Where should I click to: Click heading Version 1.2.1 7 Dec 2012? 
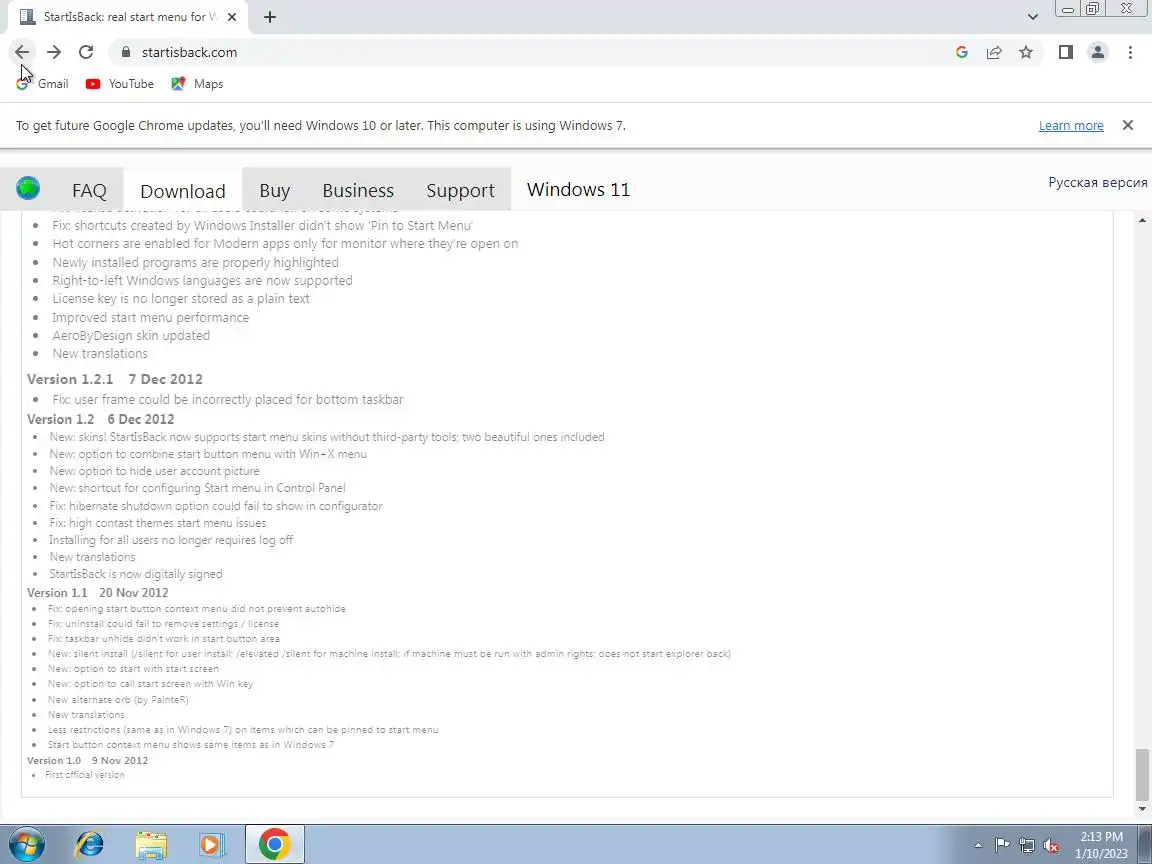115,379
